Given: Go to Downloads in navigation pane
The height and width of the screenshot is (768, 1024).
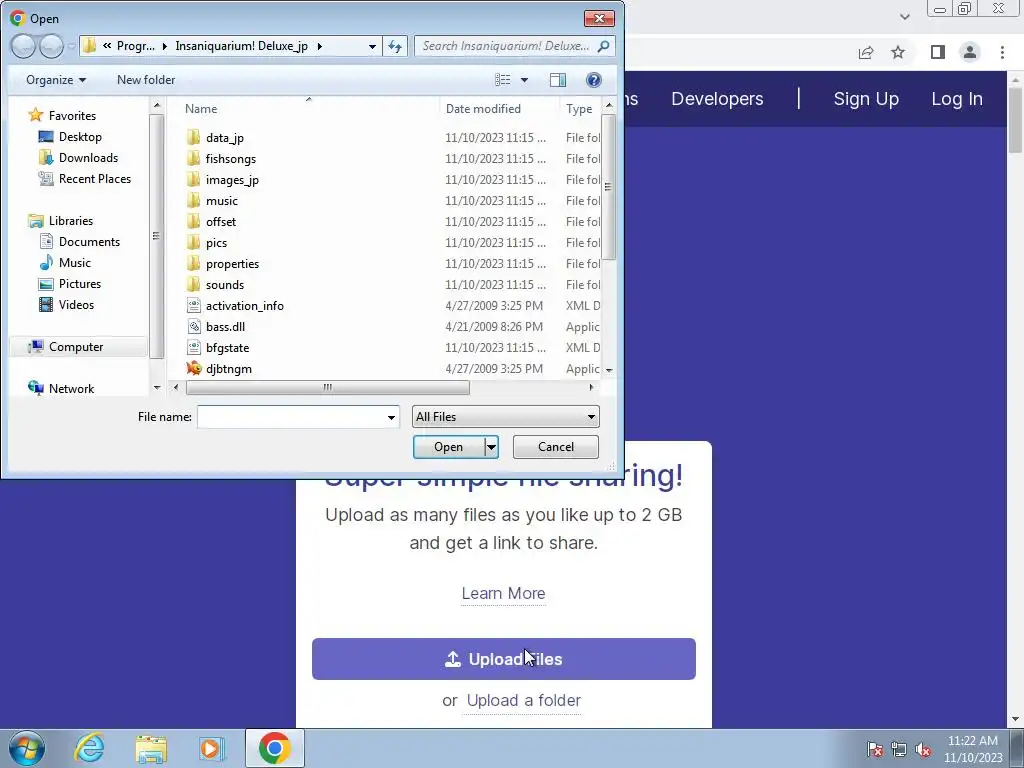Looking at the screenshot, I should [88, 157].
